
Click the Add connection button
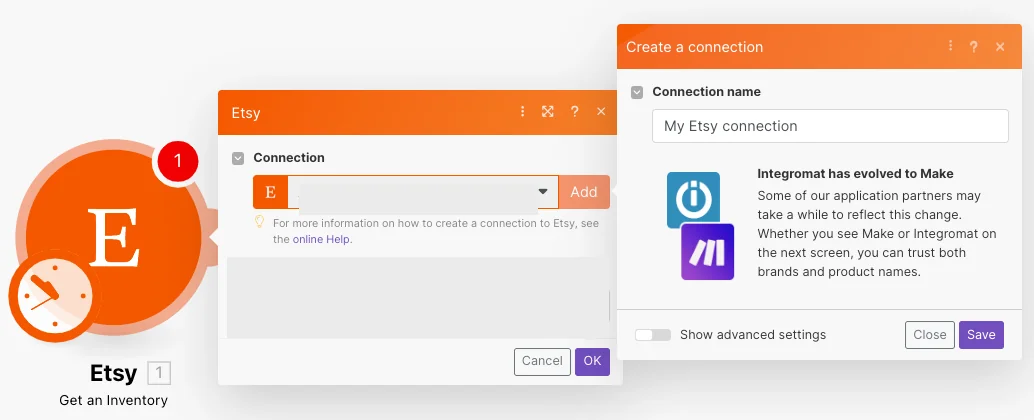[584, 192]
